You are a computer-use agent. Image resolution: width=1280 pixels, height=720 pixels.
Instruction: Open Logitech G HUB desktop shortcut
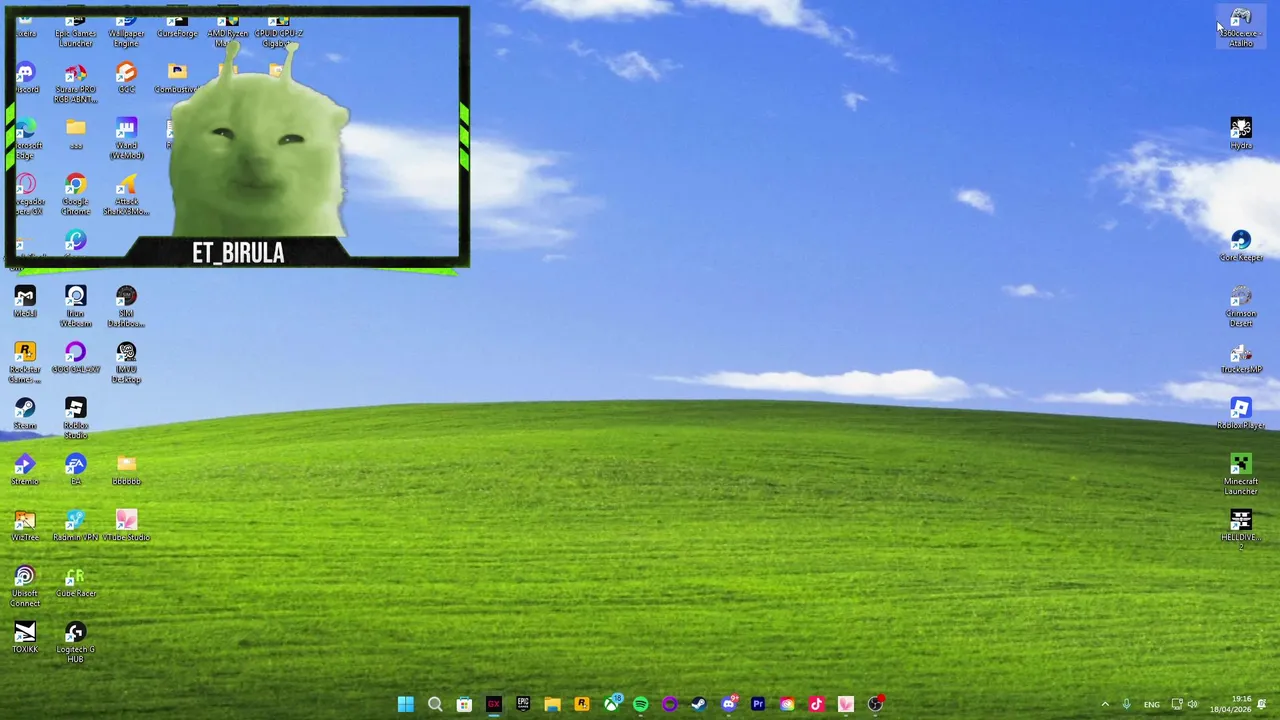tap(76, 643)
